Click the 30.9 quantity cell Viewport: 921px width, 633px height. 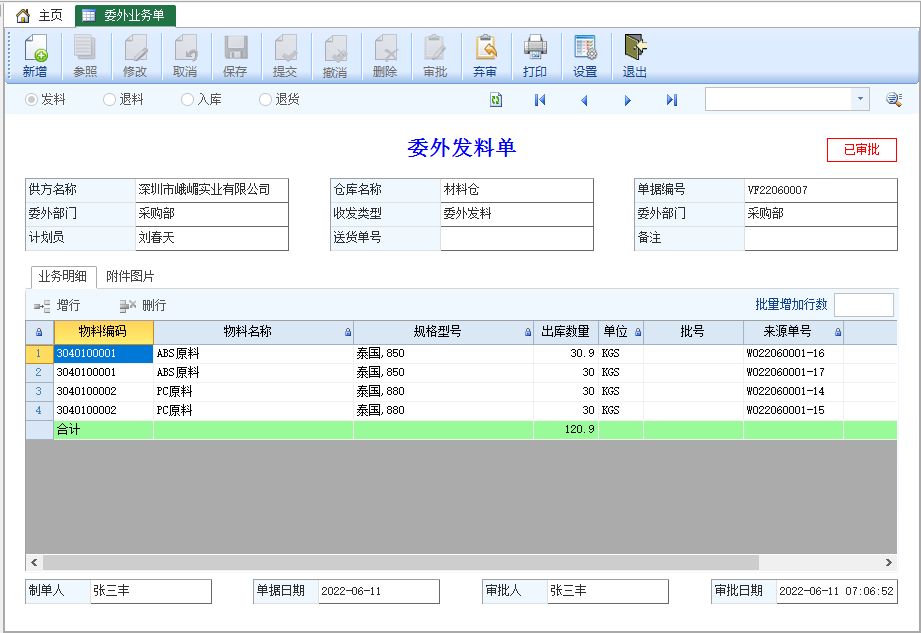(x=566, y=353)
